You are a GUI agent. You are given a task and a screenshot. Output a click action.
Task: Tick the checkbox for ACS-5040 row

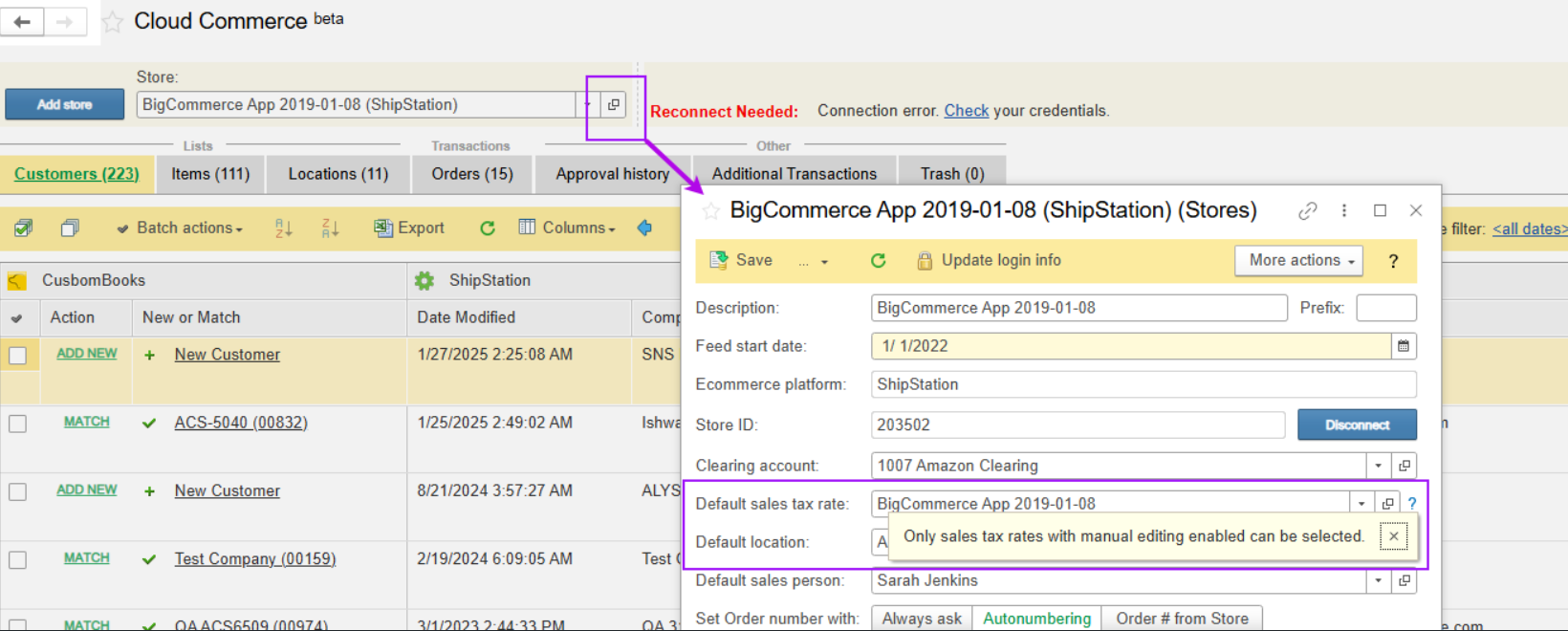coord(18,424)
